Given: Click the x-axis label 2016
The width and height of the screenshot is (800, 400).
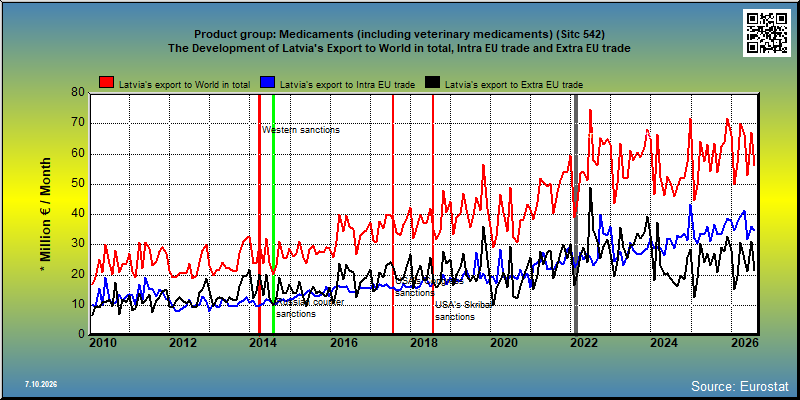Looking at the screenshot, I should [344, 342].
